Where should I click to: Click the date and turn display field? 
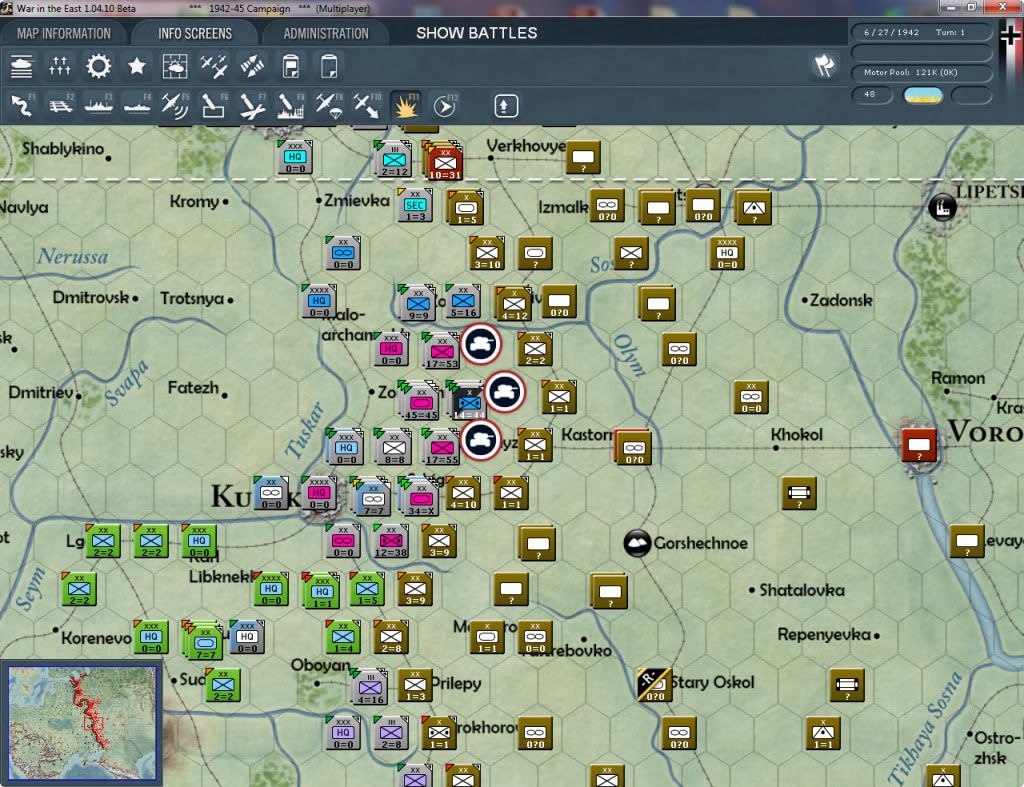(921, 32)
